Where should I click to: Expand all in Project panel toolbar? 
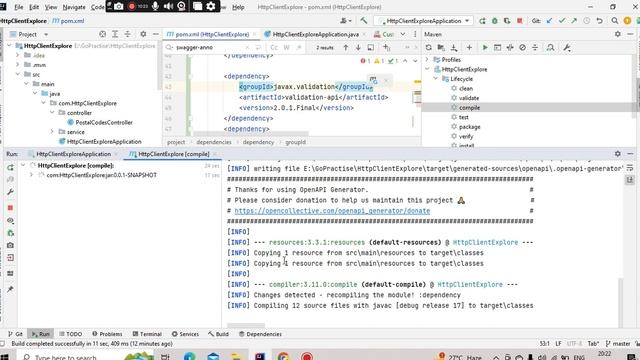(115, 34)
